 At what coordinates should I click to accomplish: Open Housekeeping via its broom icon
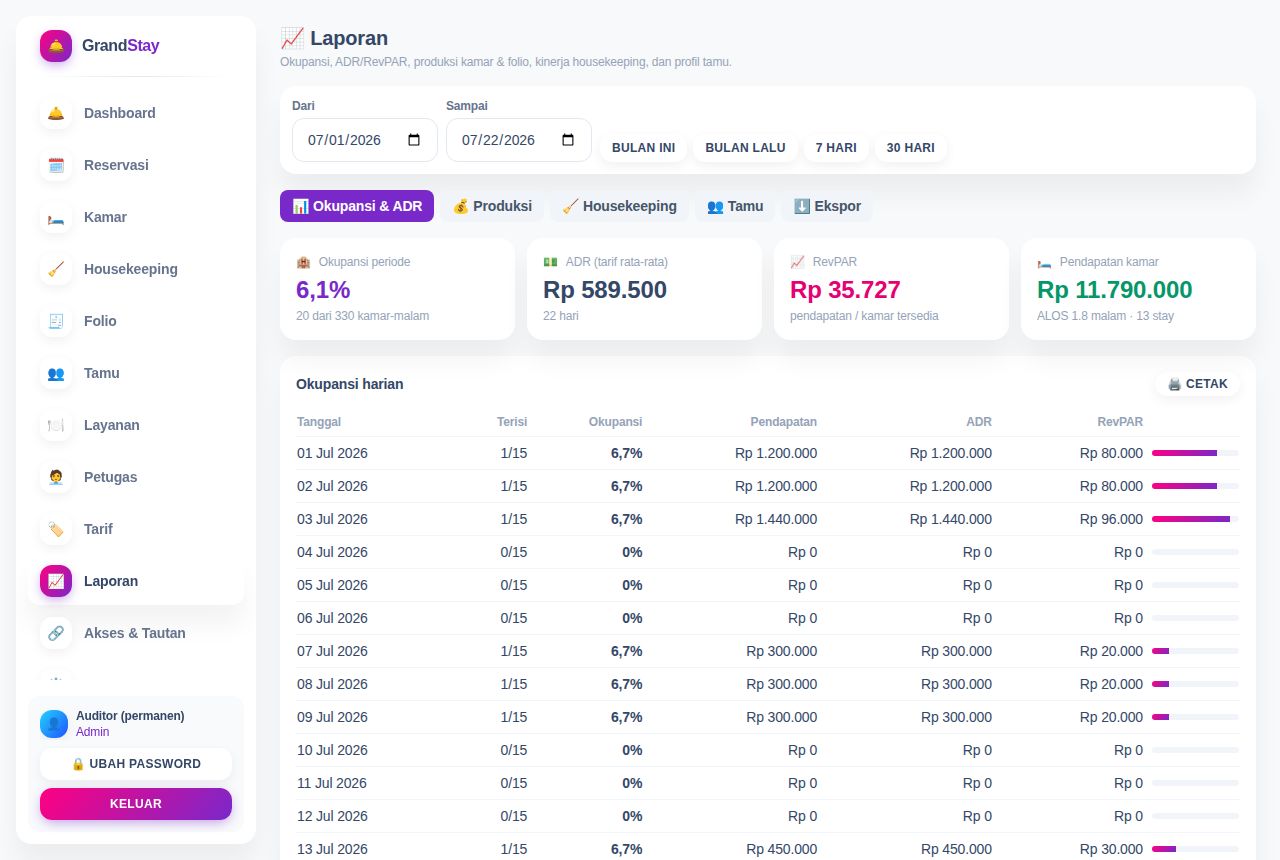click(x=56, y=269)
